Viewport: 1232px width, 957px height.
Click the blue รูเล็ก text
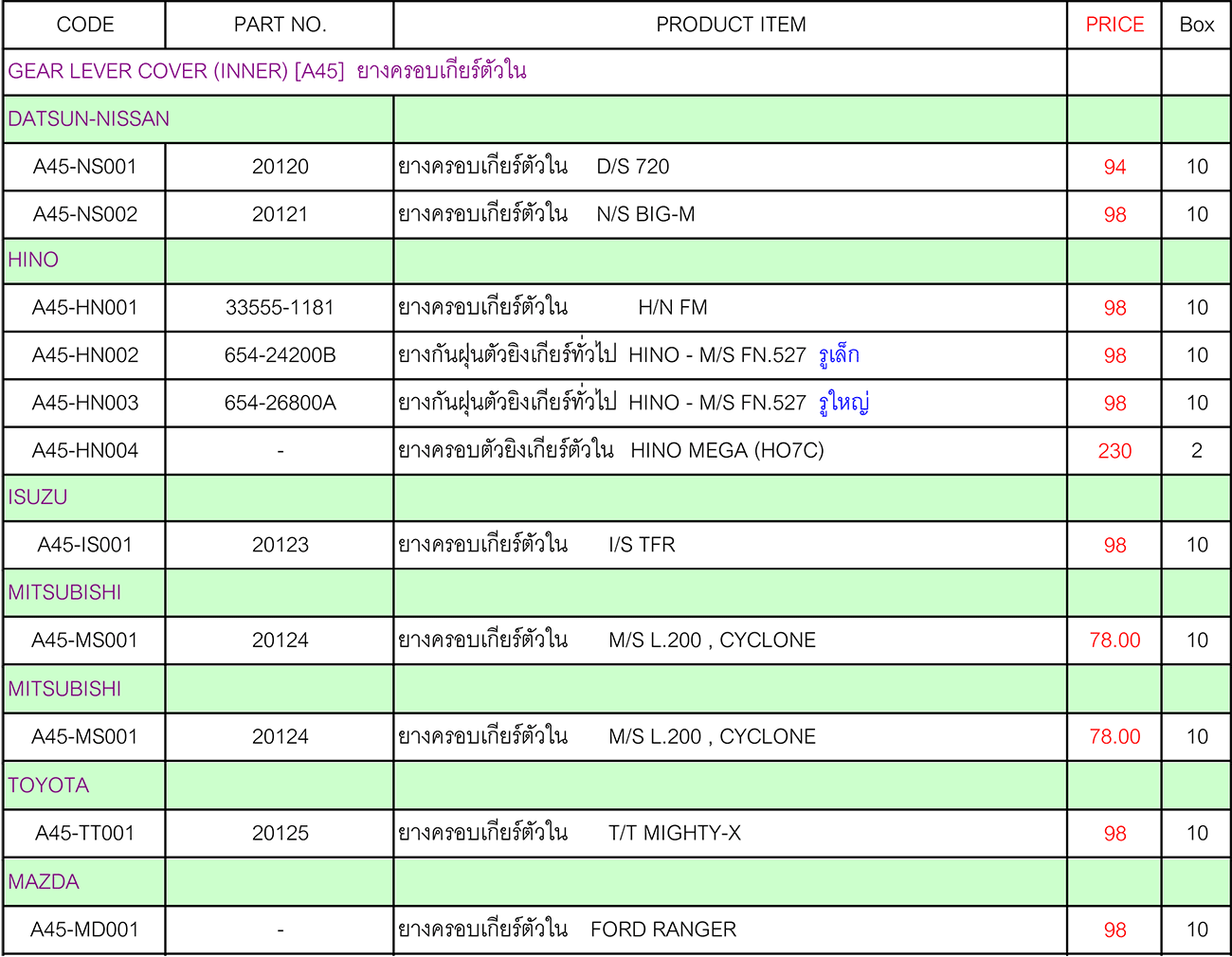pos(839,355)
